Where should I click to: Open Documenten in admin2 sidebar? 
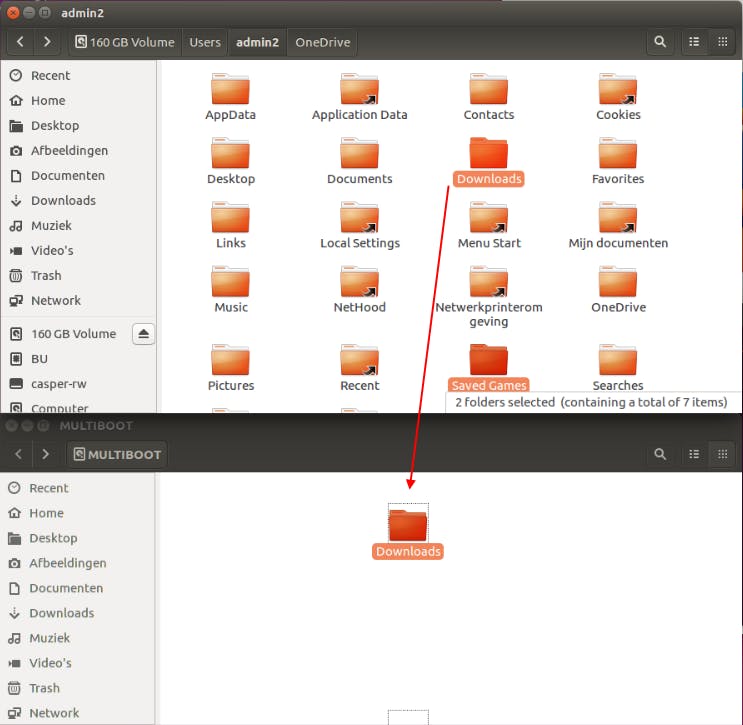(78, 176)
